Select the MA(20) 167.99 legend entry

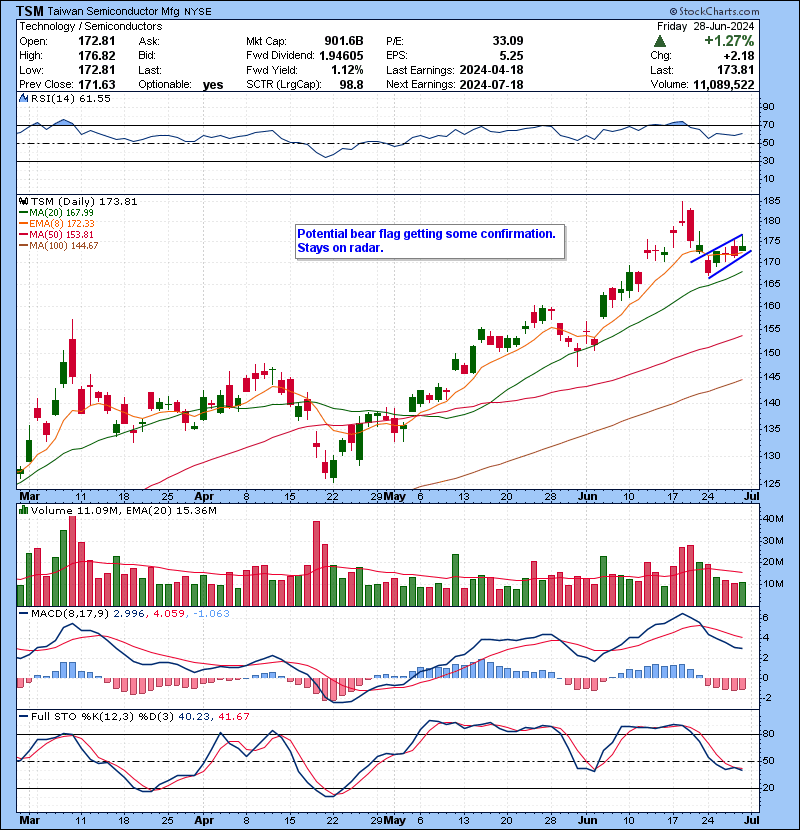point(56,213)
